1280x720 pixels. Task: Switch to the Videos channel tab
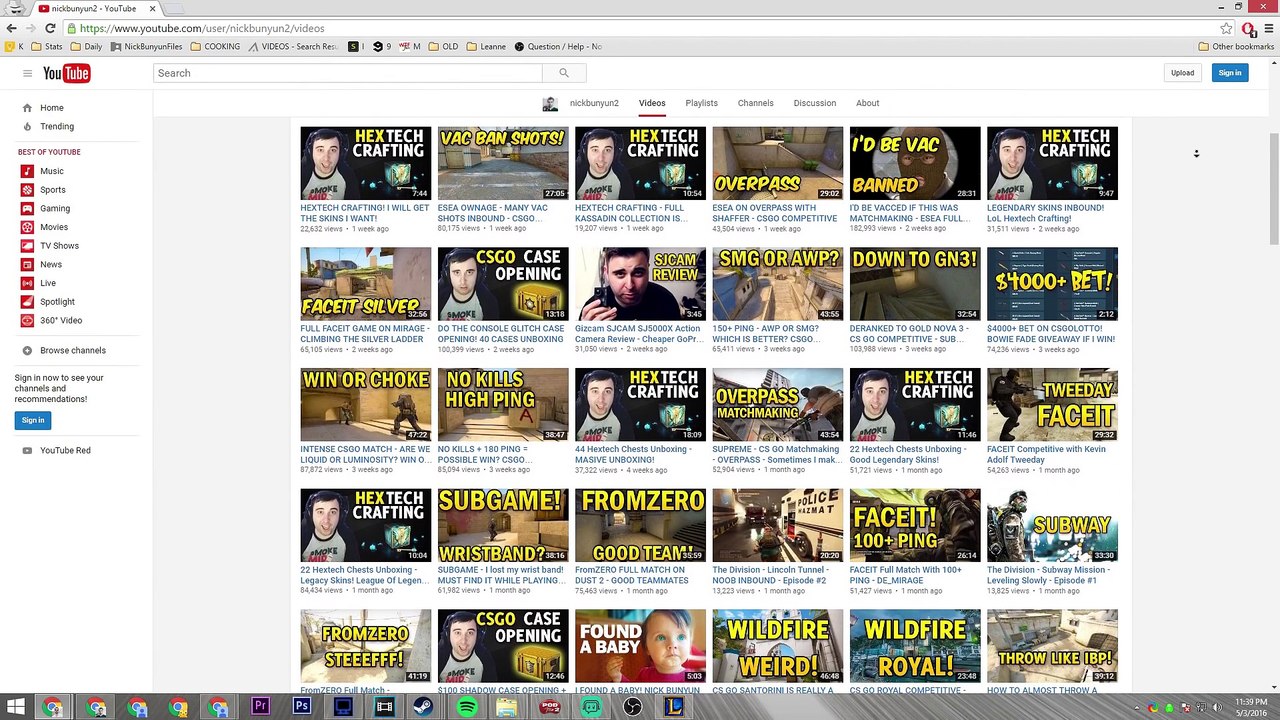click(x=652, y=103)
